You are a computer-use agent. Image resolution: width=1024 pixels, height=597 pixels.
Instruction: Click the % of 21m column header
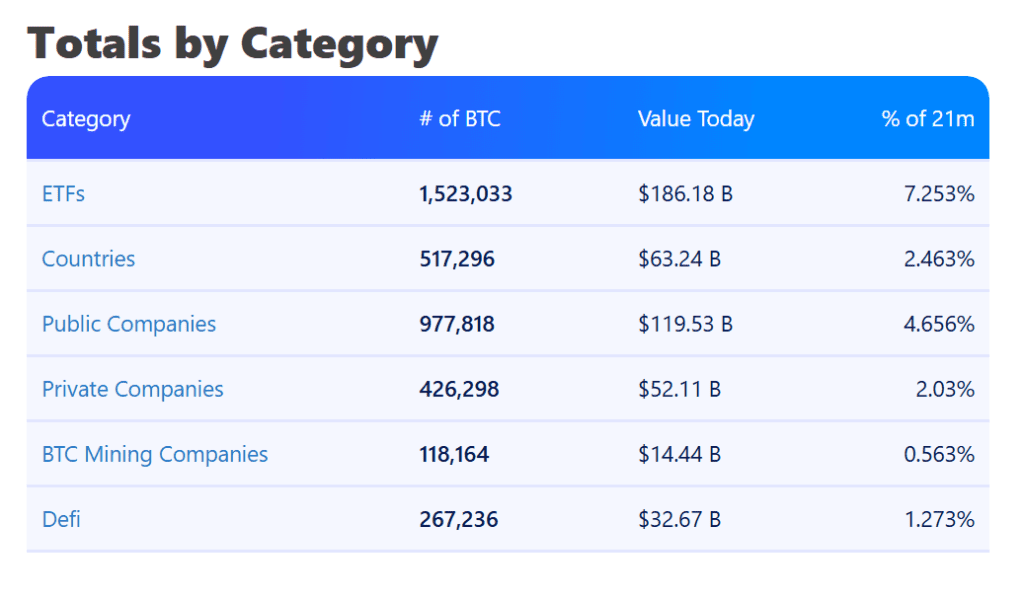pos(927,119)
